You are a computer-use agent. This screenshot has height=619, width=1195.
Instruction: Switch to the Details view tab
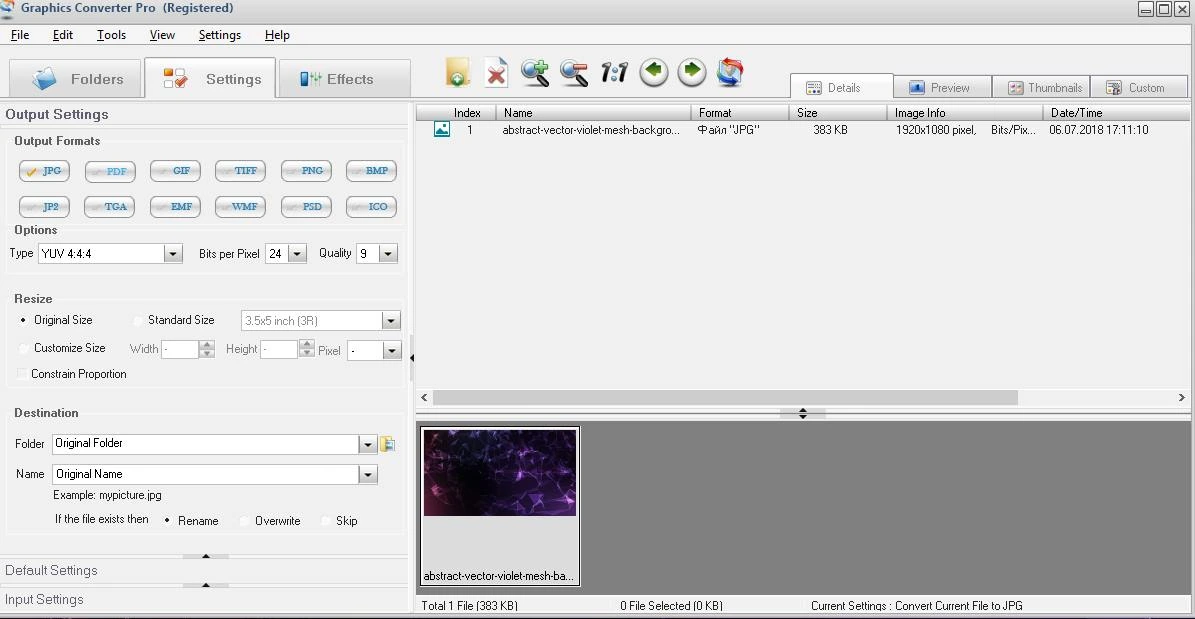(841, 87)
